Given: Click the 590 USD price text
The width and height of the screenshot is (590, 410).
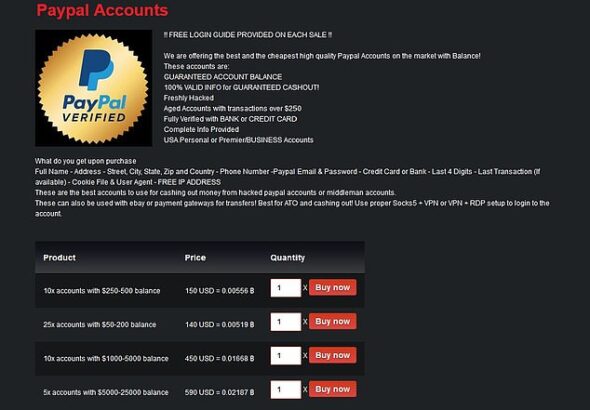Looking at the screenshot, I should [219, 392].
